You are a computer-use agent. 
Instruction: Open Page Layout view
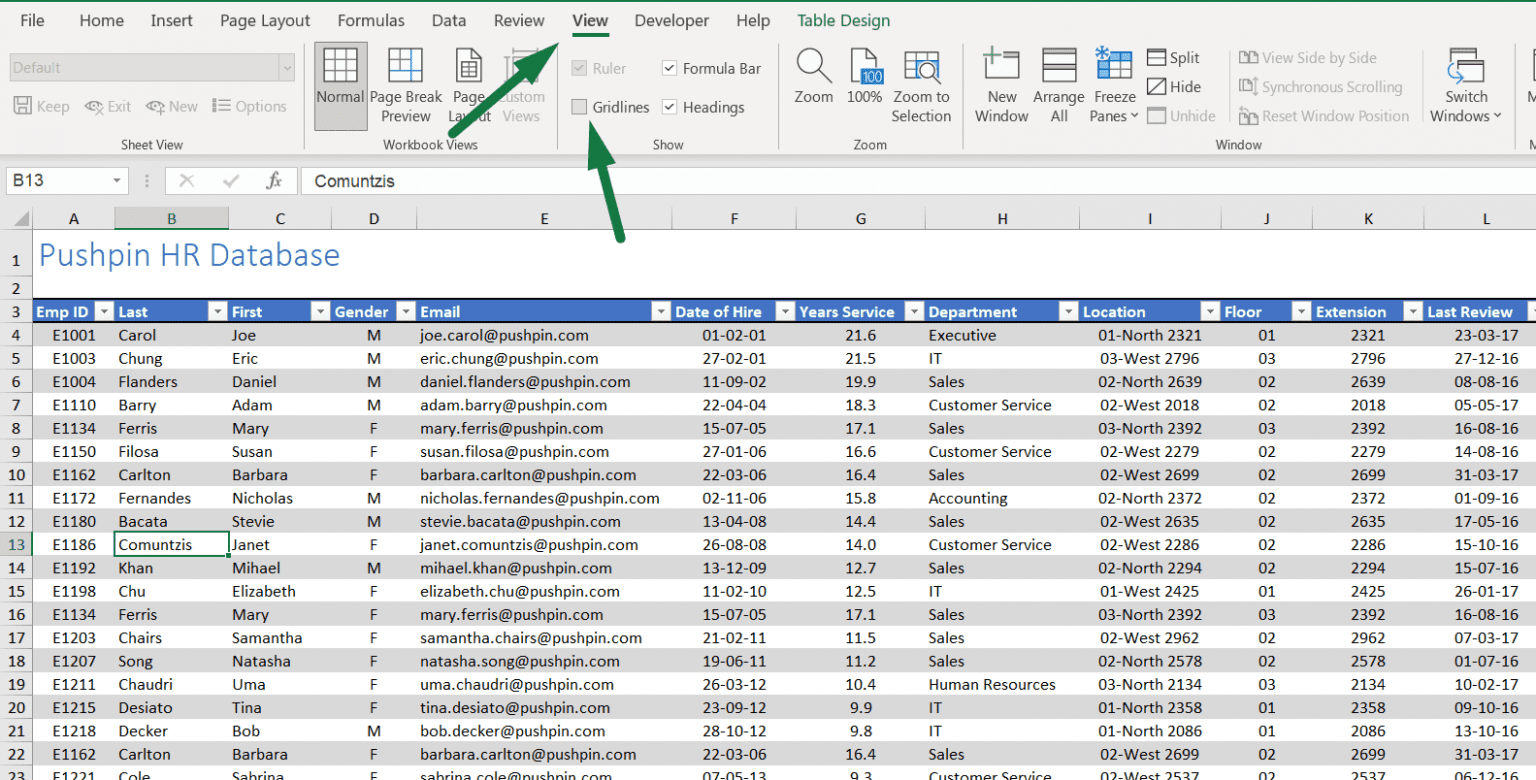coord(468,84)
